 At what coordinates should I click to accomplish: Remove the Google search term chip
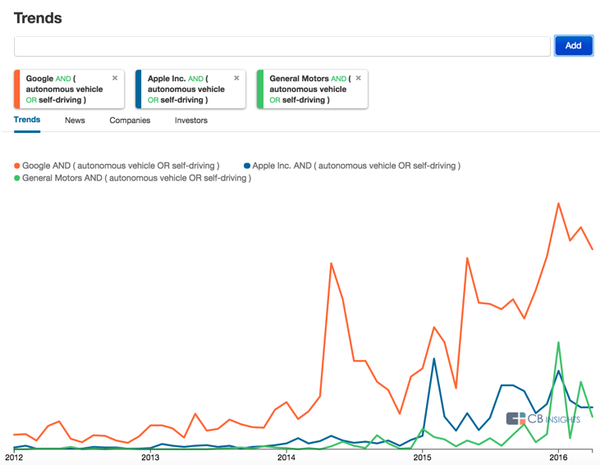pos(114,78)
